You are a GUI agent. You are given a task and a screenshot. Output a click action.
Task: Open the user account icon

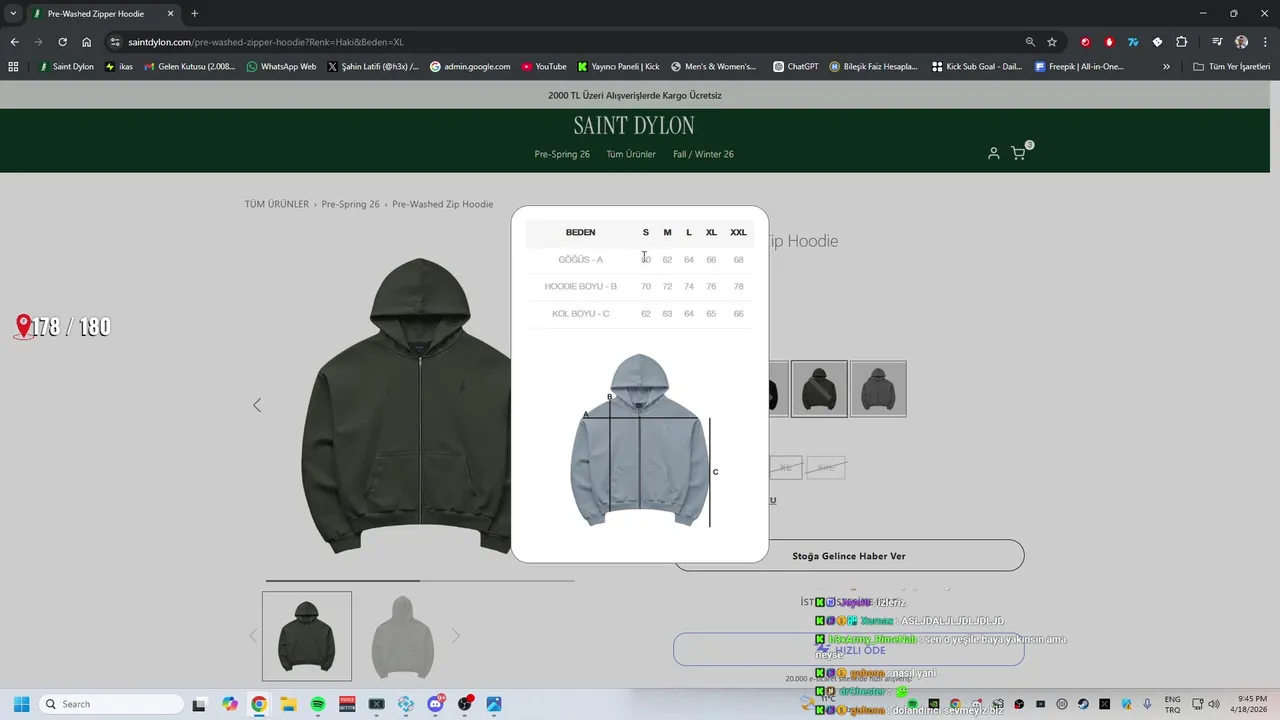tap(993, 153)
